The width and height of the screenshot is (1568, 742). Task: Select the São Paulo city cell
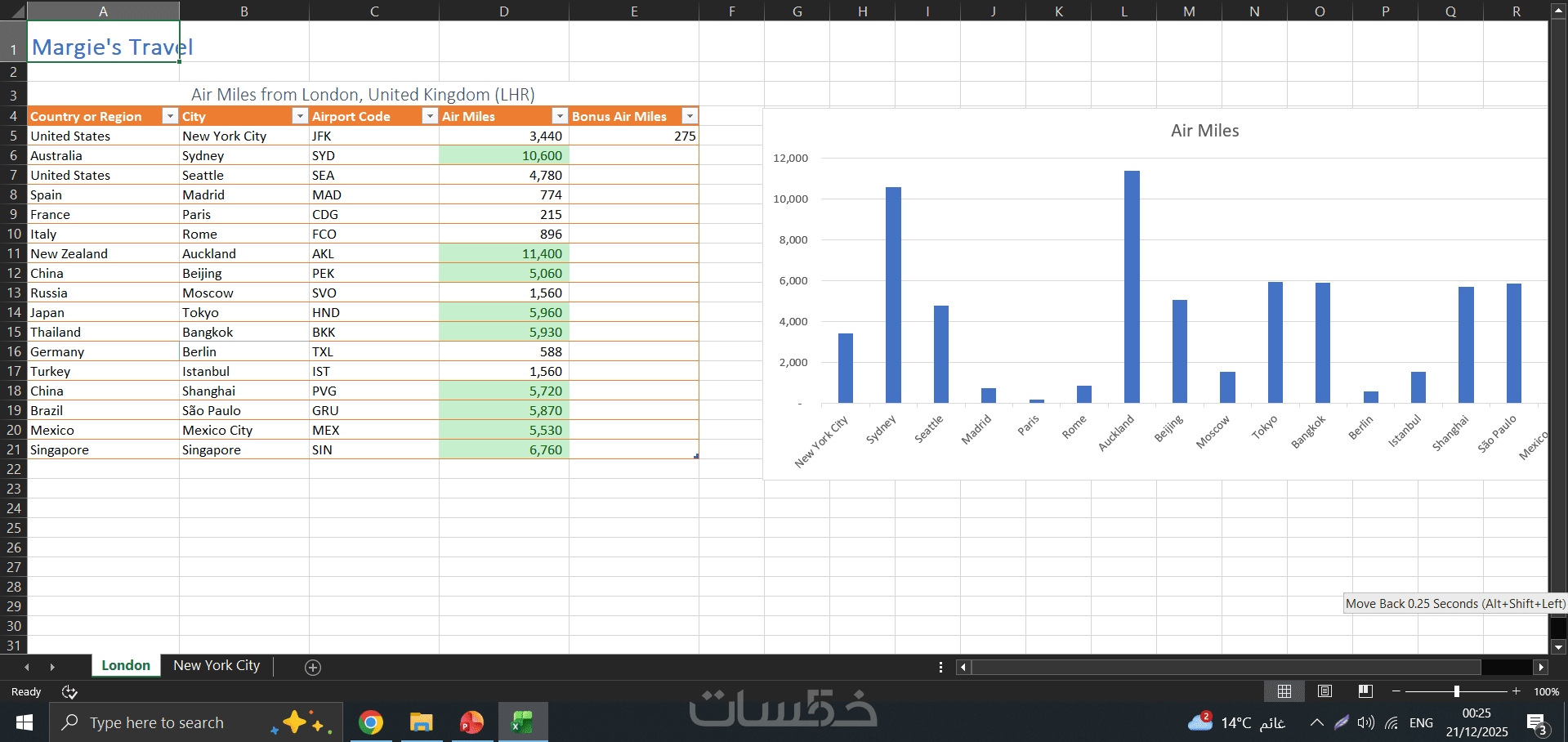tap(244, 410)
